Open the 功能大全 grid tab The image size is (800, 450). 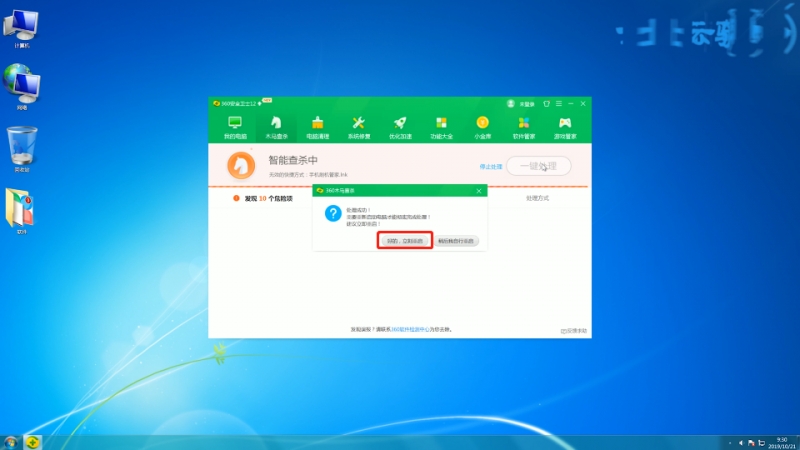tap(441, 128)
